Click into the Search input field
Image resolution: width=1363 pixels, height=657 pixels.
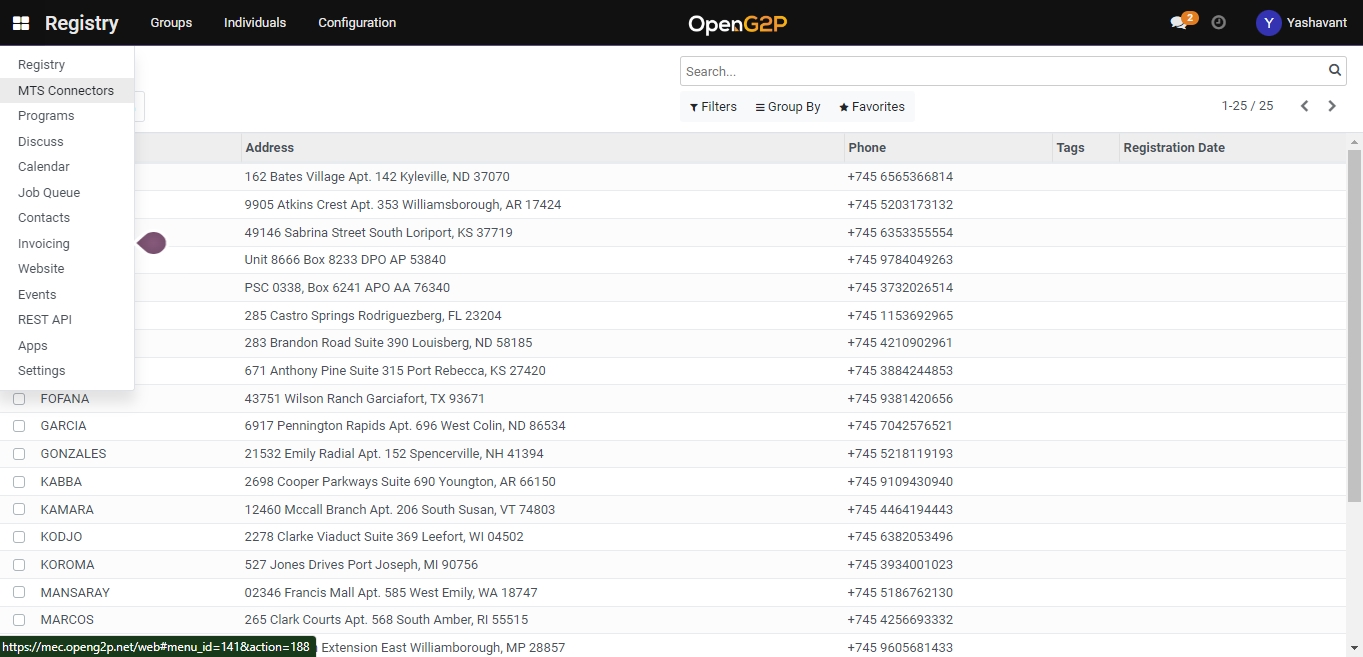pos(1000,72)
